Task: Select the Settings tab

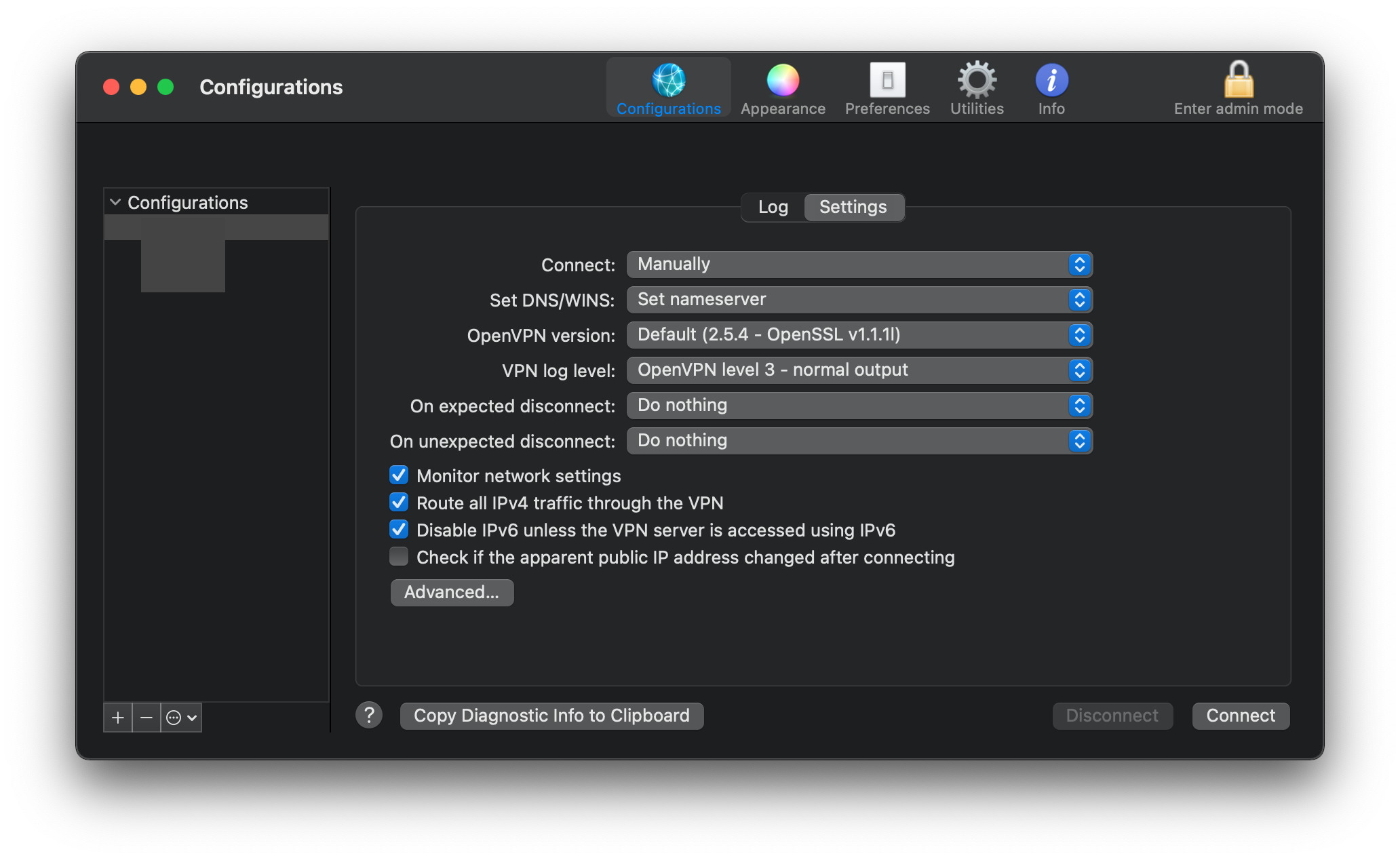Action: [x=853, y=208]
